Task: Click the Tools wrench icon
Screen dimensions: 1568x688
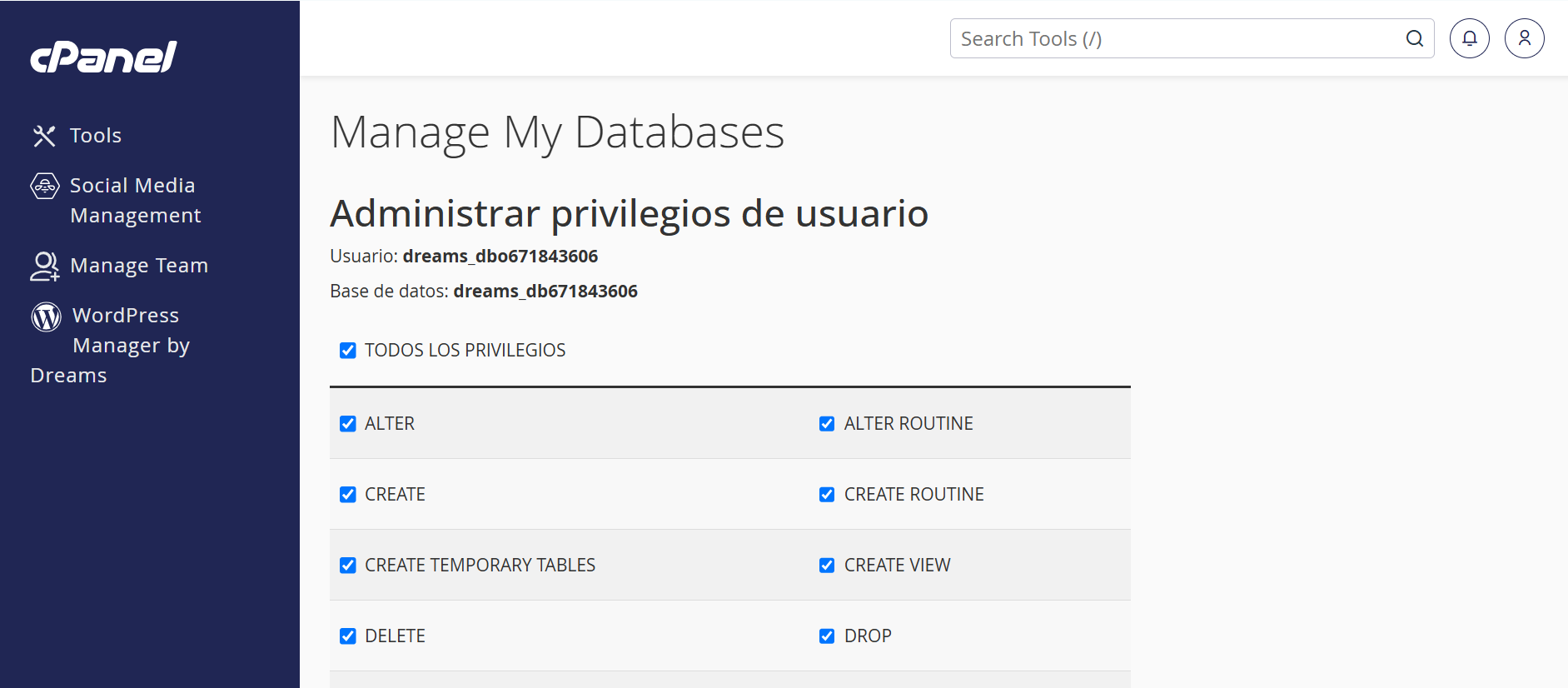Action: click(44, 136)
